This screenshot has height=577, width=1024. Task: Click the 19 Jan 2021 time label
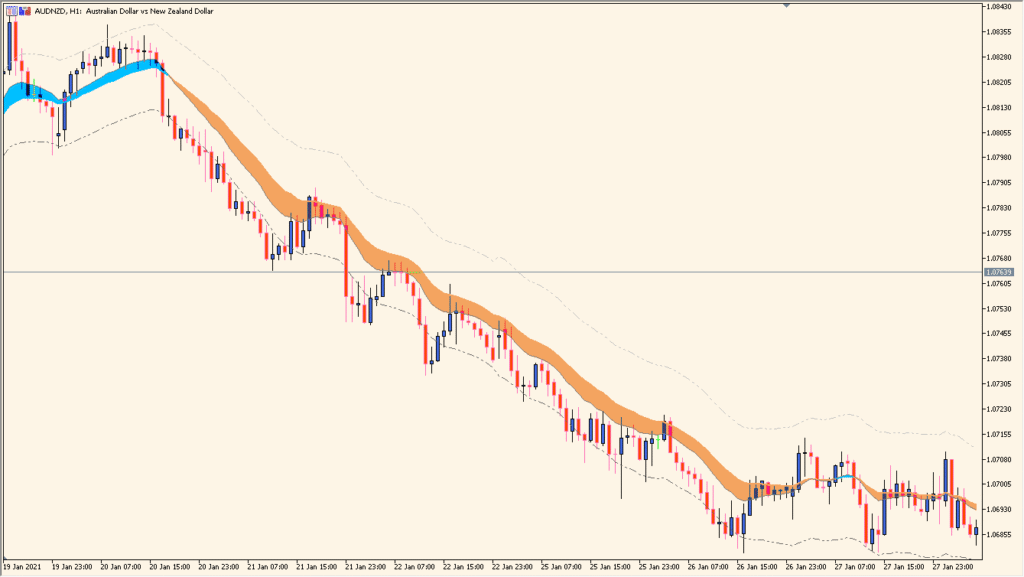22,567
